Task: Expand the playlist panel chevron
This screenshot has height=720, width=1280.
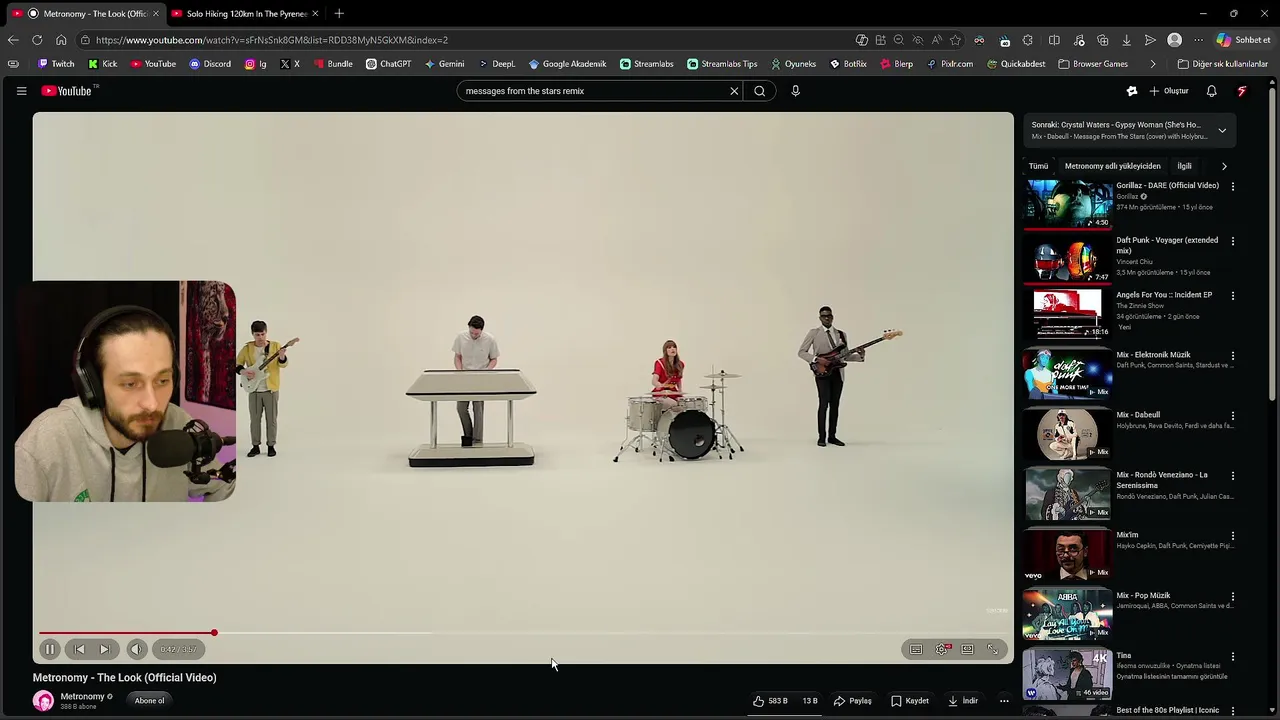Action: click(1222, 130)
